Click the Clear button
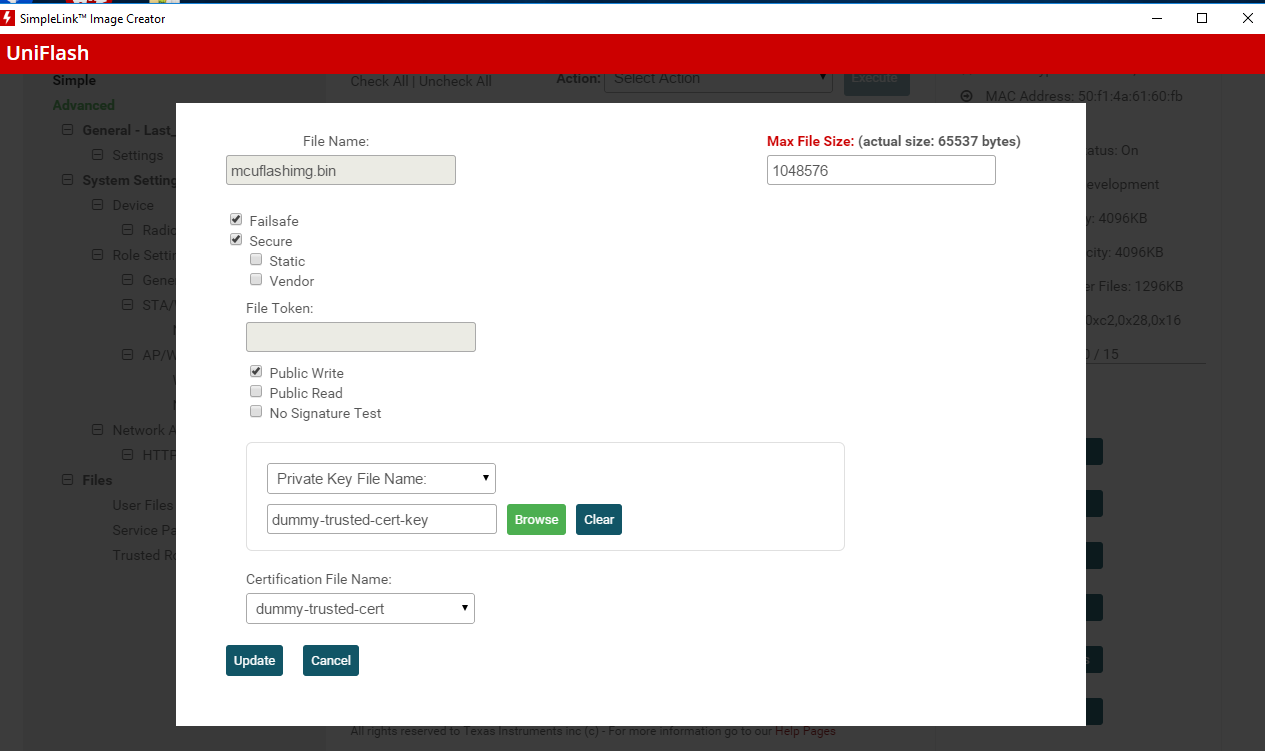The width and height of the screenshot is (1265, 751). tap(599, 520)
